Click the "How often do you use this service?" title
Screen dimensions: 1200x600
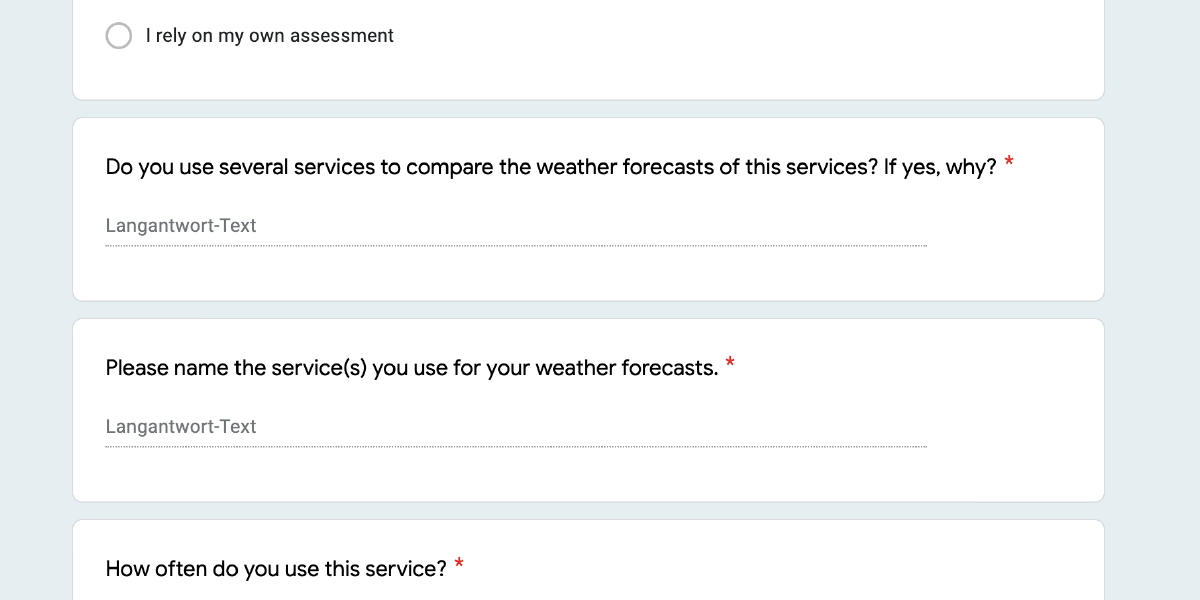[x=276, y=569]
